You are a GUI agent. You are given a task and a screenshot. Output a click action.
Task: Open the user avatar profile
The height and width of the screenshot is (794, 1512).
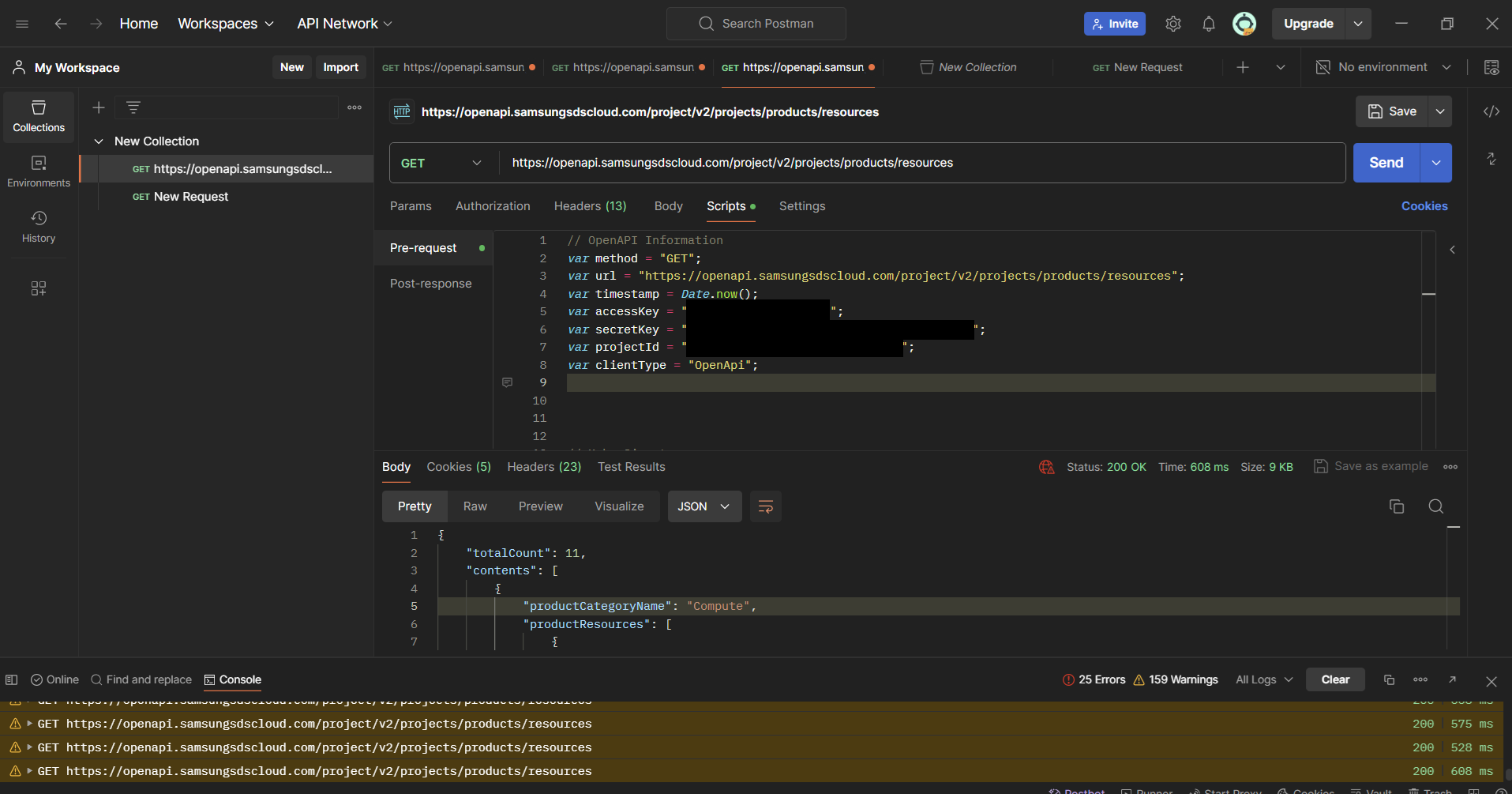click(x=1244, y=24)
